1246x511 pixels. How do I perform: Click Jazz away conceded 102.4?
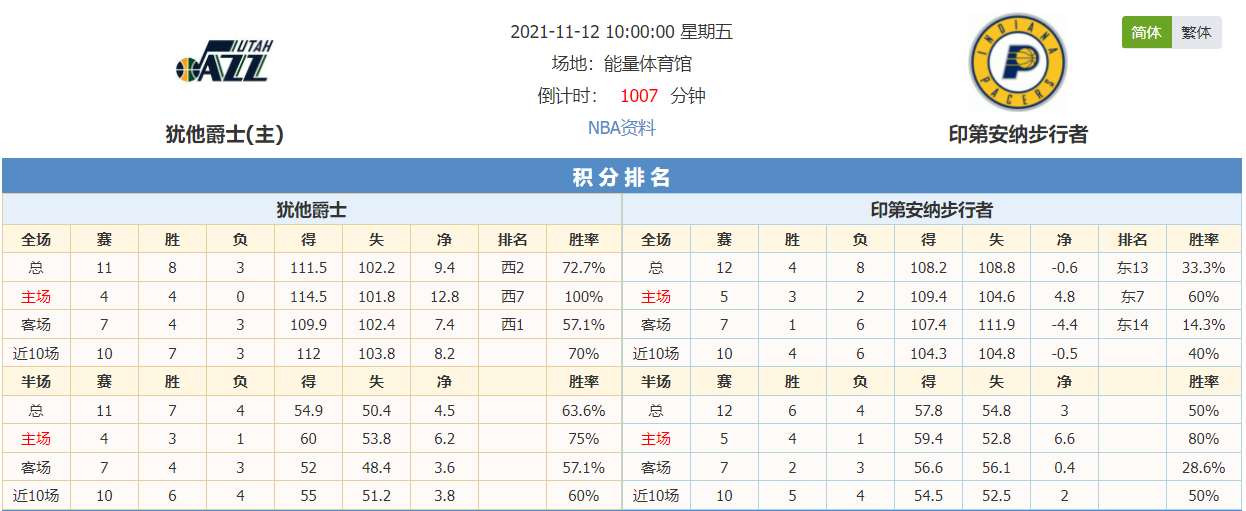coord(377,325)
